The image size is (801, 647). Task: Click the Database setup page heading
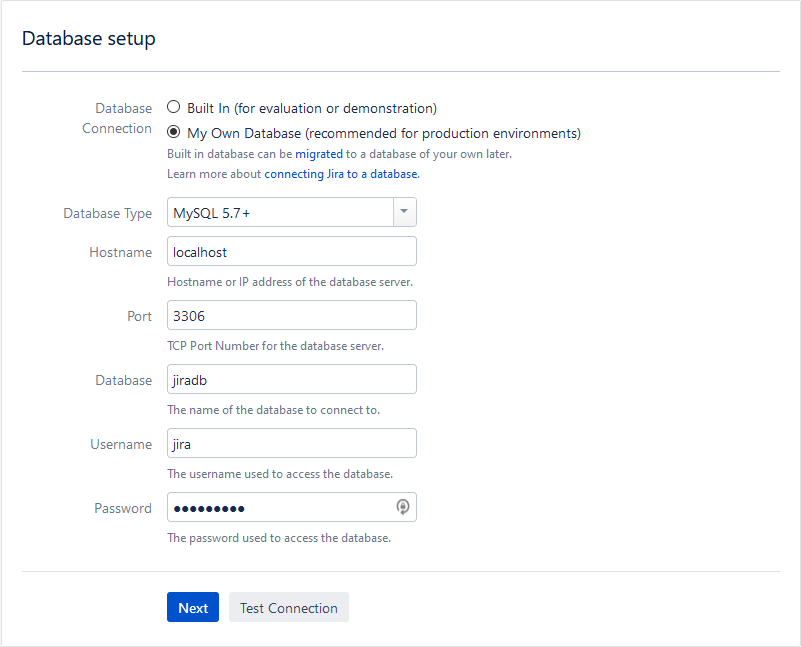[89, 39]
